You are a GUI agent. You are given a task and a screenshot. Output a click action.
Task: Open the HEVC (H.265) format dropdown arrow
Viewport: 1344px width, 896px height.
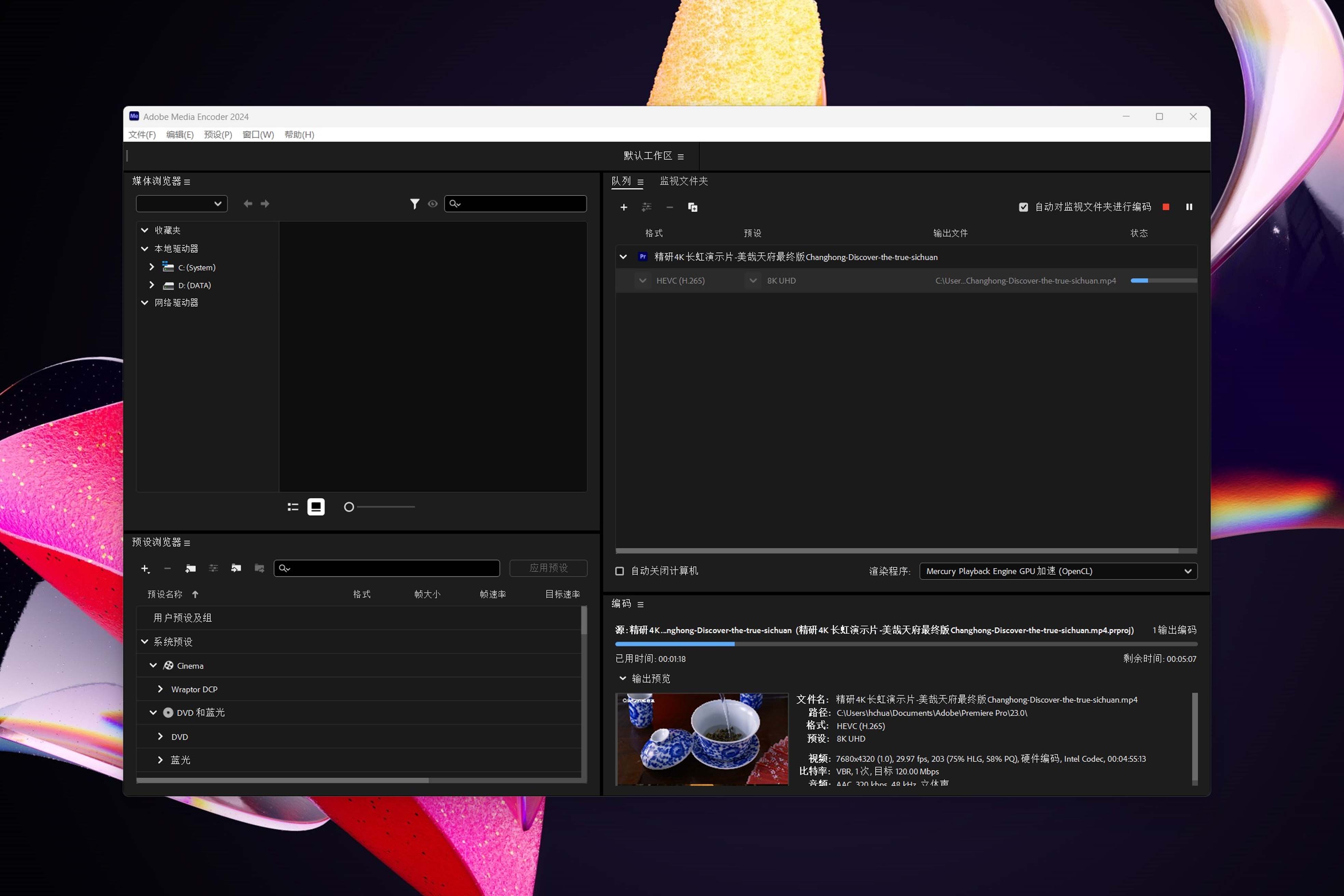click(x=643, y=281)
